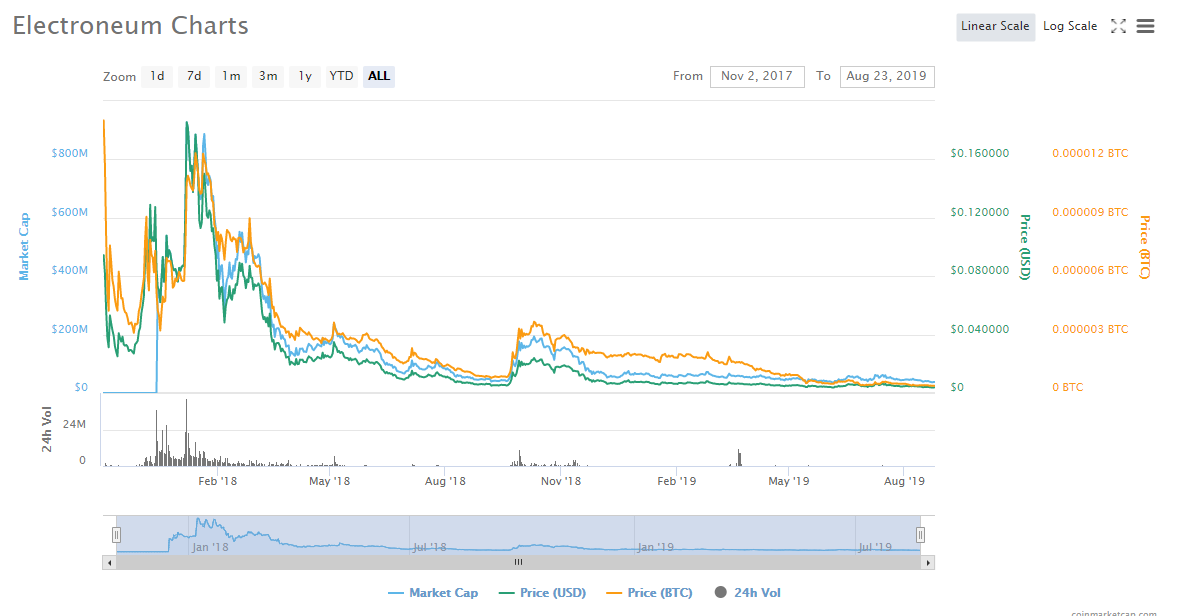Edit the To date field
Viewport: 1188px width, 616px height.
(886, 77)
